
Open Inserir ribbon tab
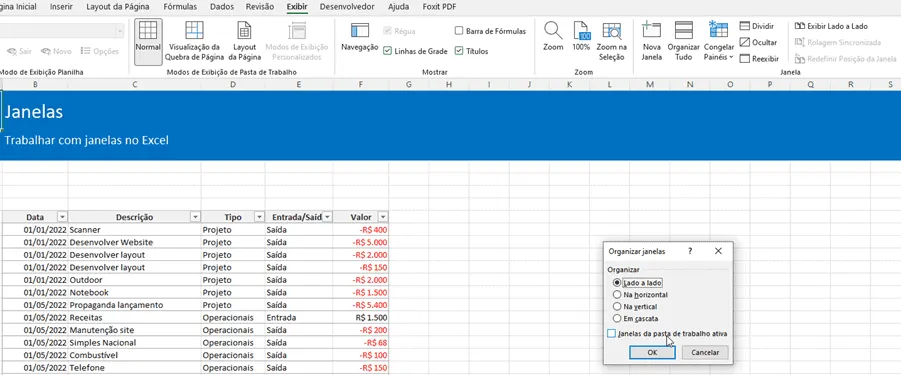click(61, 7)
